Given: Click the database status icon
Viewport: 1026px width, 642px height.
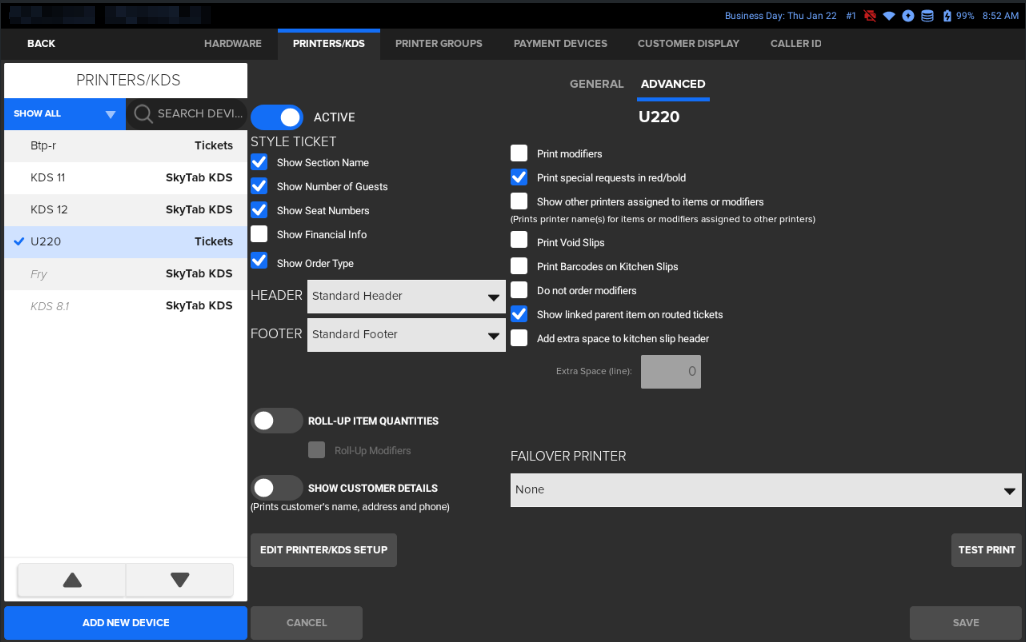Looking at the screenshot, I should pos(927,16).
